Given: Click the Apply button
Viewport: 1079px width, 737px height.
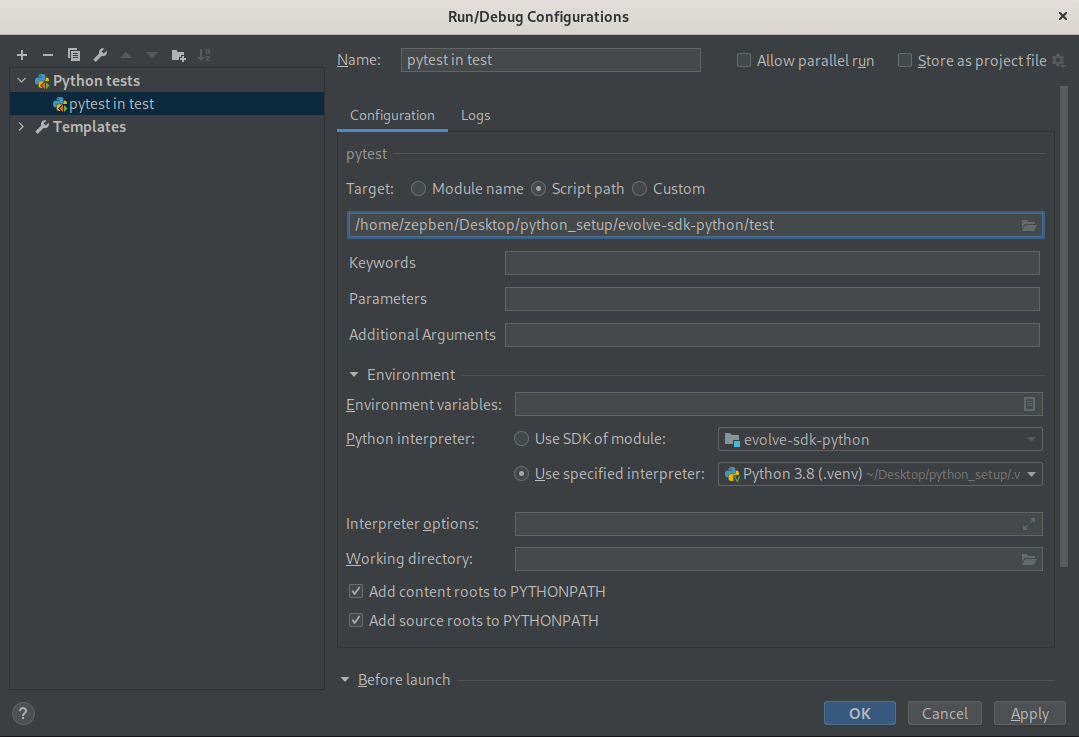Looking at the screenshot, I should 1029,713.
